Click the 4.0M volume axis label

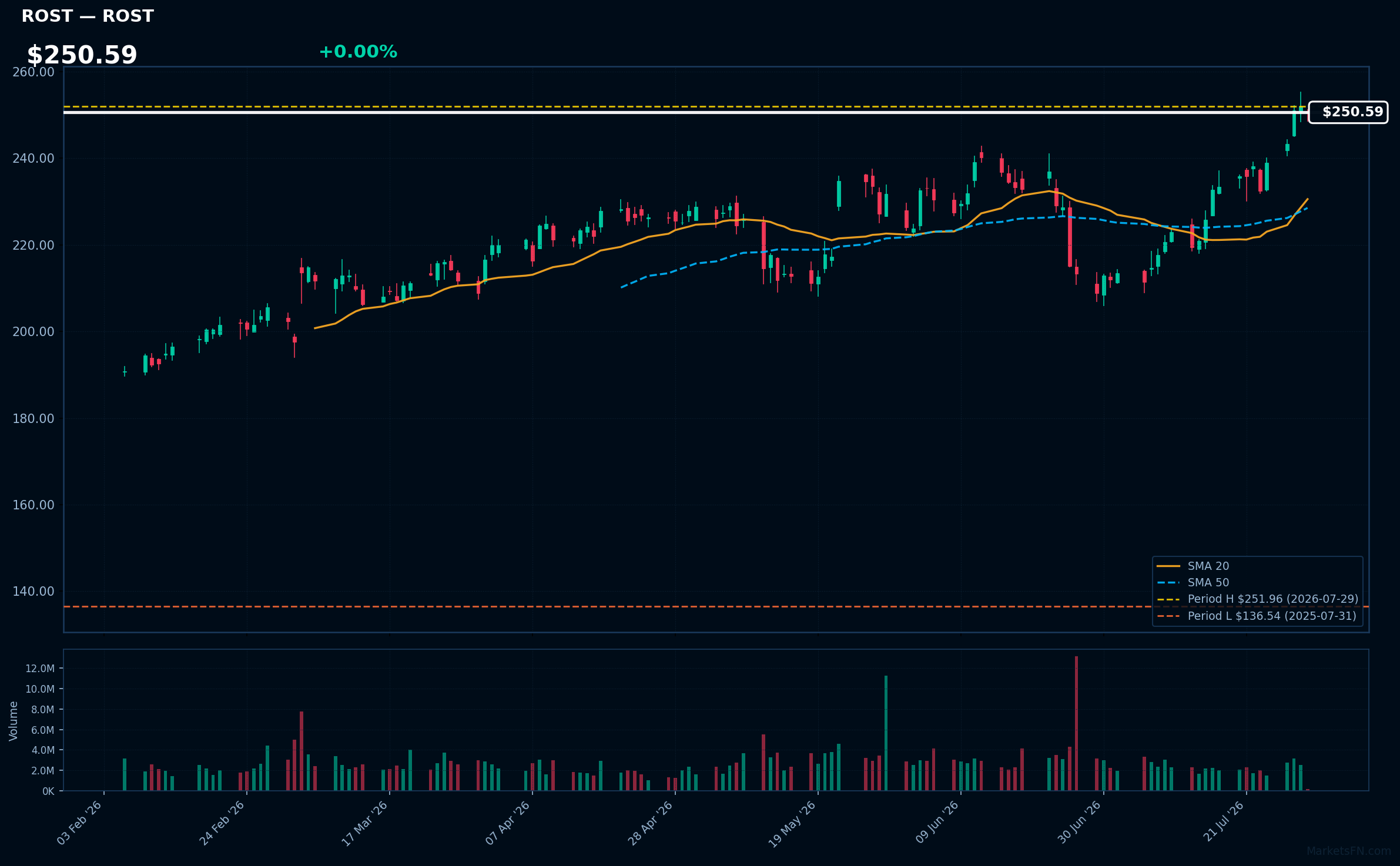(x=43, y=750)
